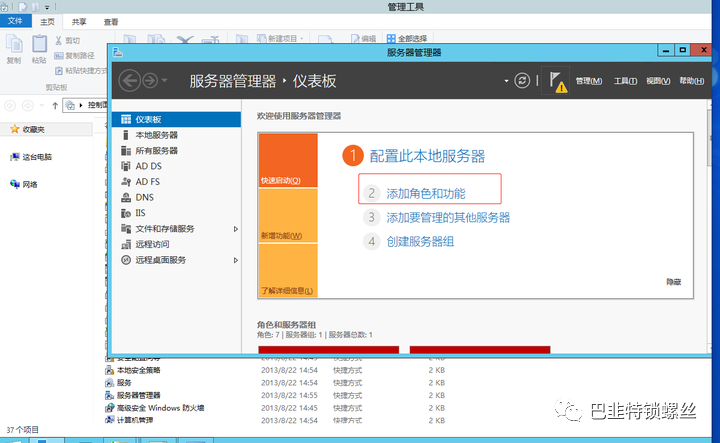
Task: Open Quick Access Toolbar dropdown in Explorer
Action: pyautogui.click(x=47, y=7)
